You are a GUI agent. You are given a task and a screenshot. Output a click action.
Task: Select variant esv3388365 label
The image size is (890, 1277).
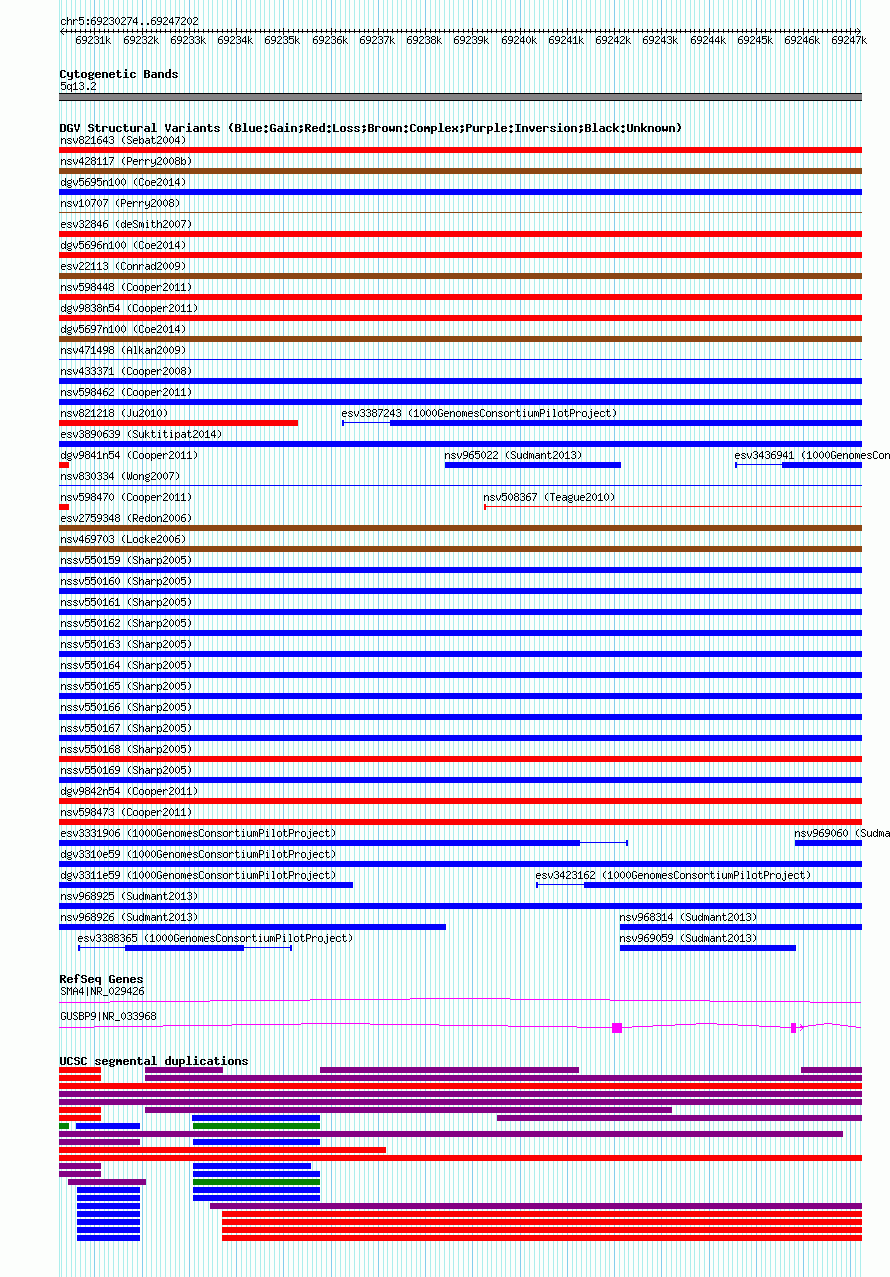215,938
